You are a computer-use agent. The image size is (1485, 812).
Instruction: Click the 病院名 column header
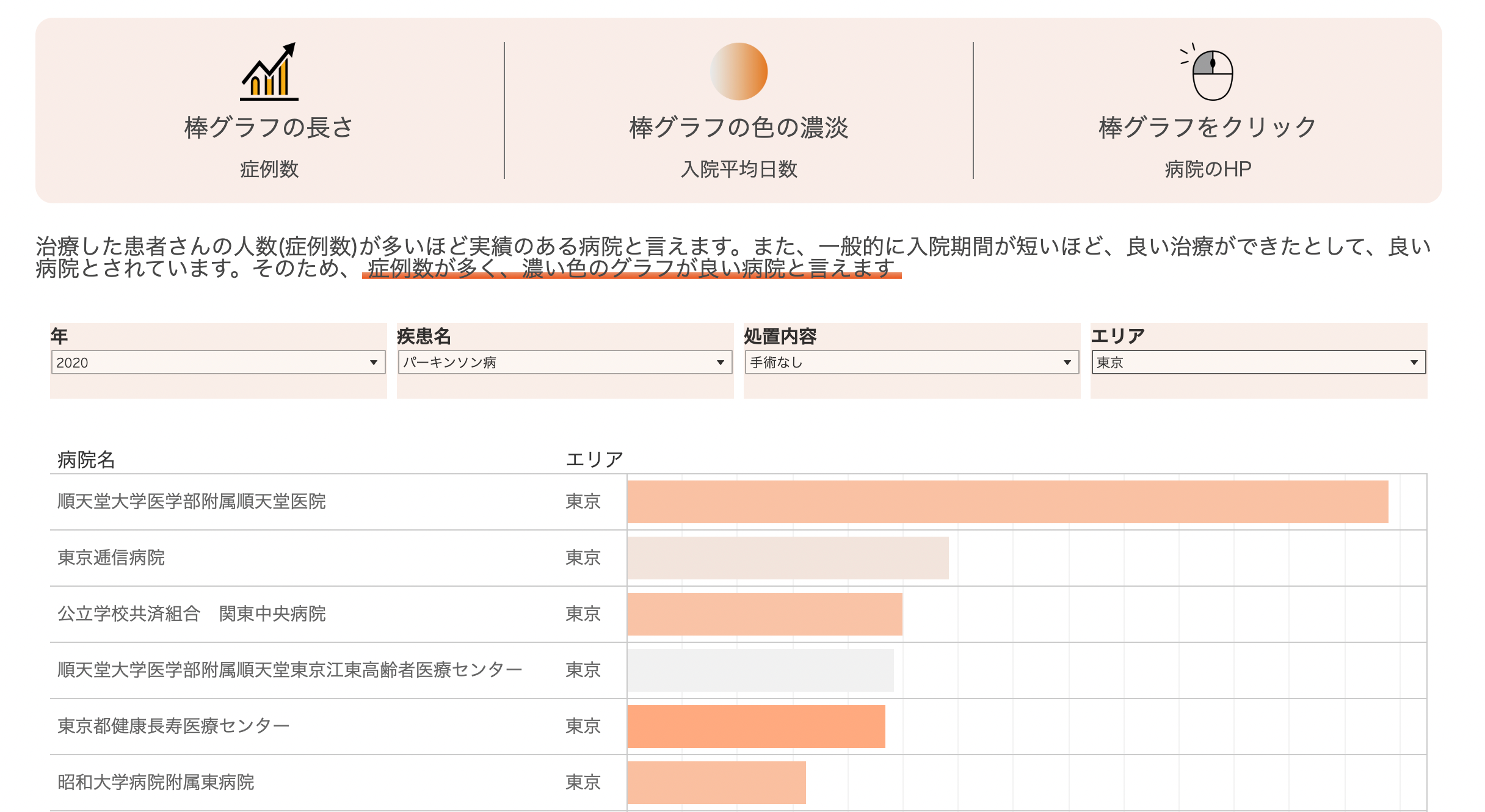click(86, 460)
